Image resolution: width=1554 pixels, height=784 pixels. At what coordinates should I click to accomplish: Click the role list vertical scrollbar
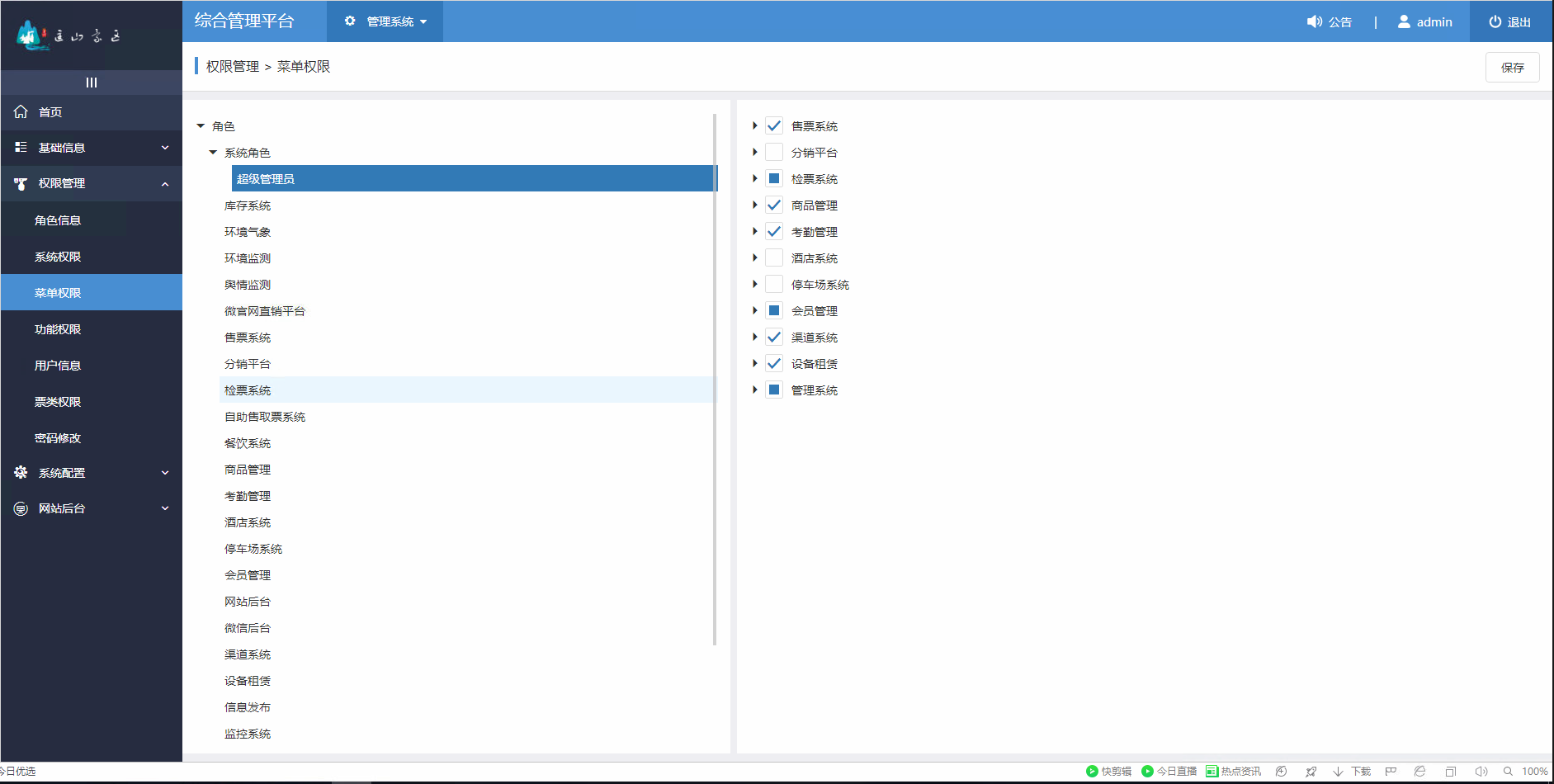pos(715,380)
